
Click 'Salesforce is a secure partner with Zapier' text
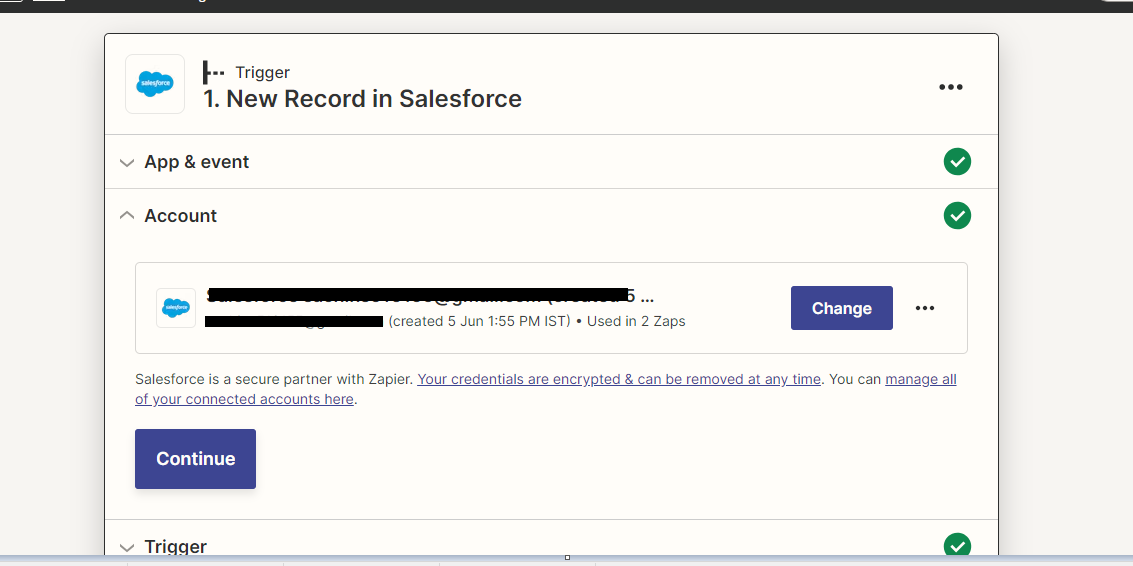coord(274,379)
